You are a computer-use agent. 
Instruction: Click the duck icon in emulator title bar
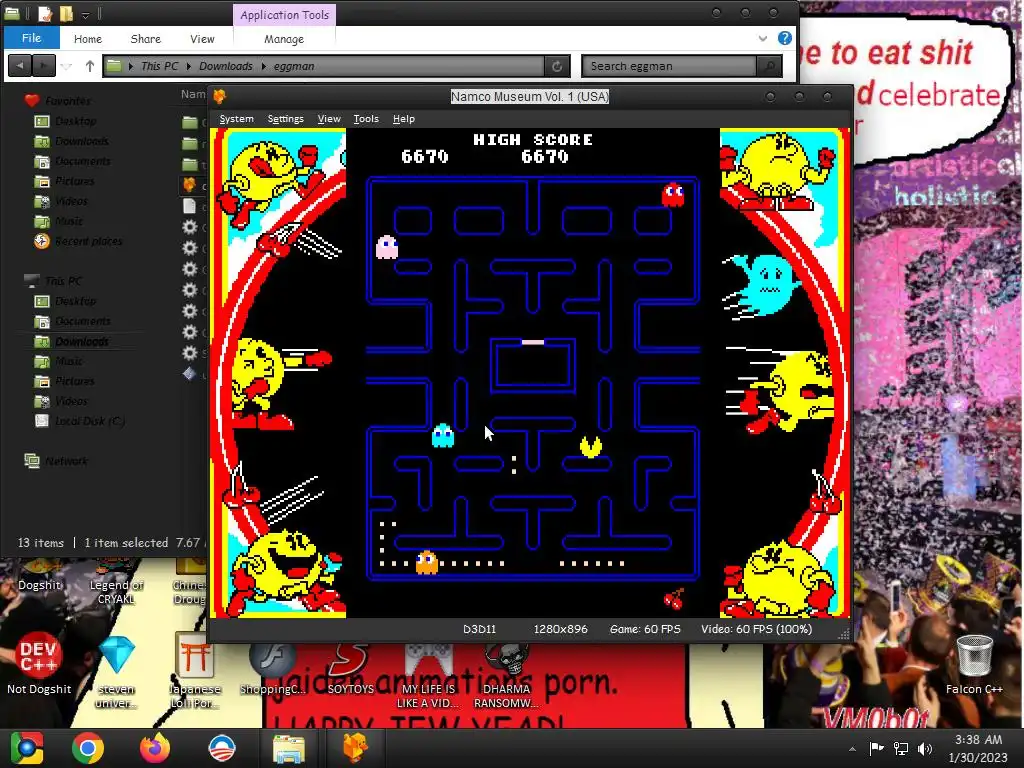click(219, 97)
